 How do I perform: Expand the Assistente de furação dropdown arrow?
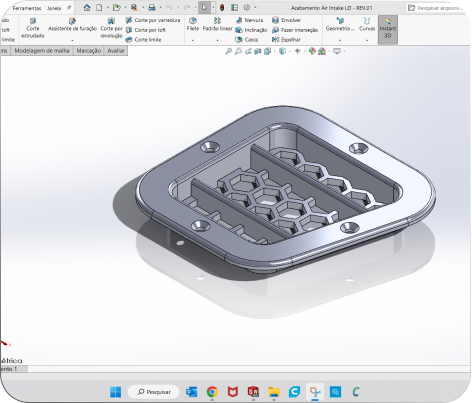click(72, 40)
